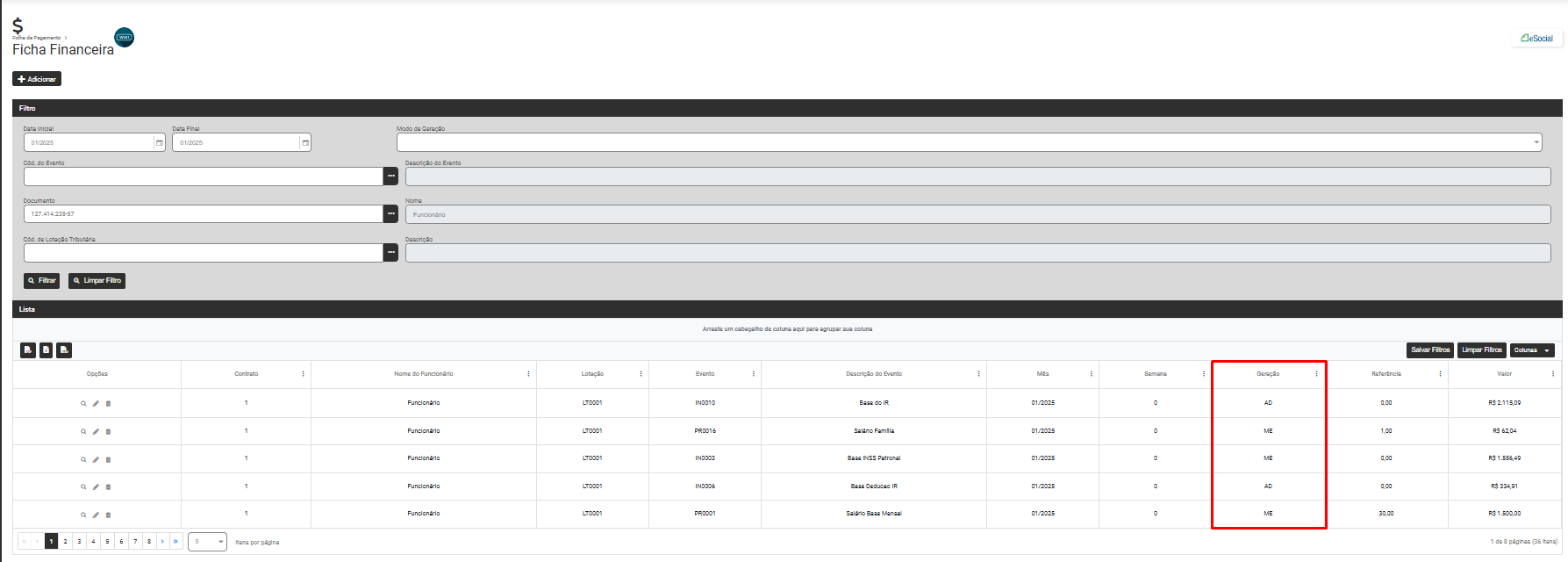Viewport: 1568px width, 562px height.
Task: Focus the Data Inicial input
Action: [89, 143]
